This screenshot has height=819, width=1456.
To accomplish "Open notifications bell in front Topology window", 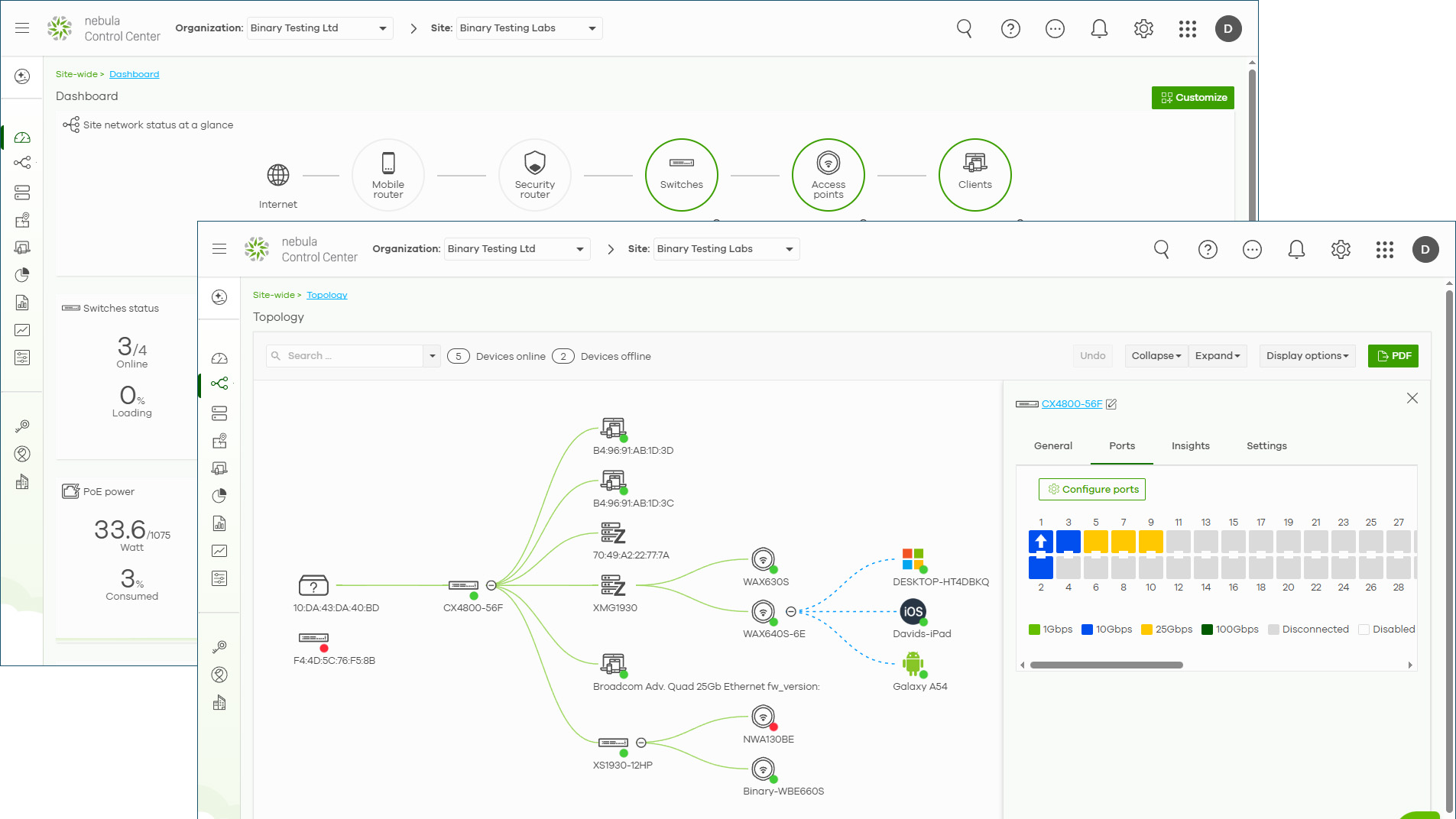I will (1296, 249).
